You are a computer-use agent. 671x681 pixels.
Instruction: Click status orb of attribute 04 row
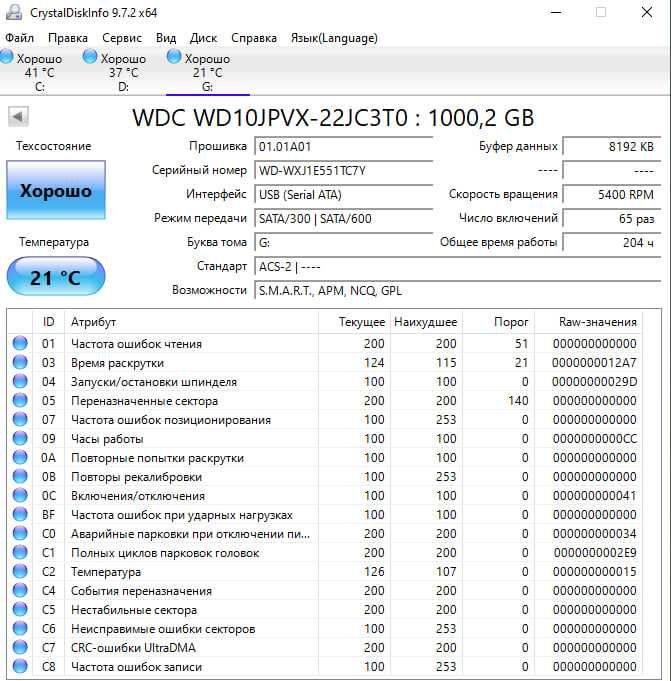point(20,381)
